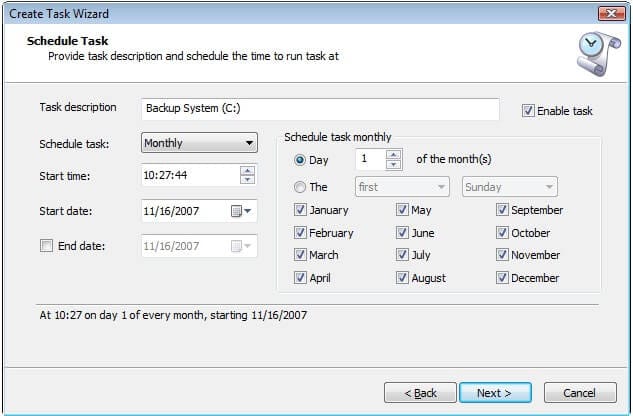This screenshot has width=633, height=416.
Task: Click the Task description text field
Action: [320, 109]
